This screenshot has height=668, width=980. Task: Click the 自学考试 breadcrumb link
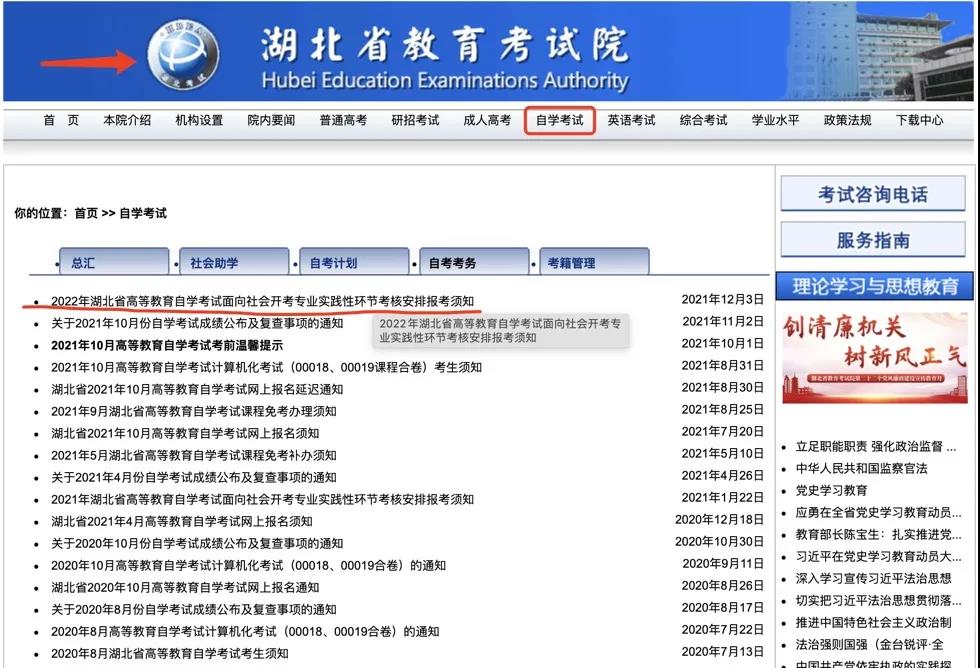click(x=143, y=213)
